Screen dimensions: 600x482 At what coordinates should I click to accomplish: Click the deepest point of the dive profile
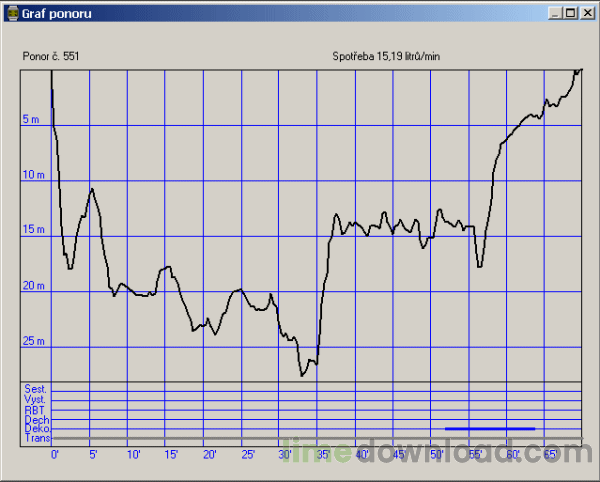(302, 376)
